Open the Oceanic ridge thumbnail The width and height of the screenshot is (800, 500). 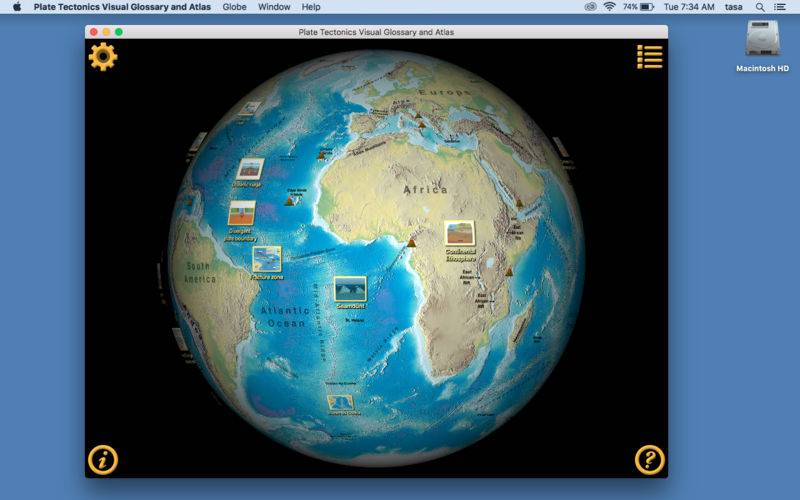pyautogui.click(x=250, y=169)
